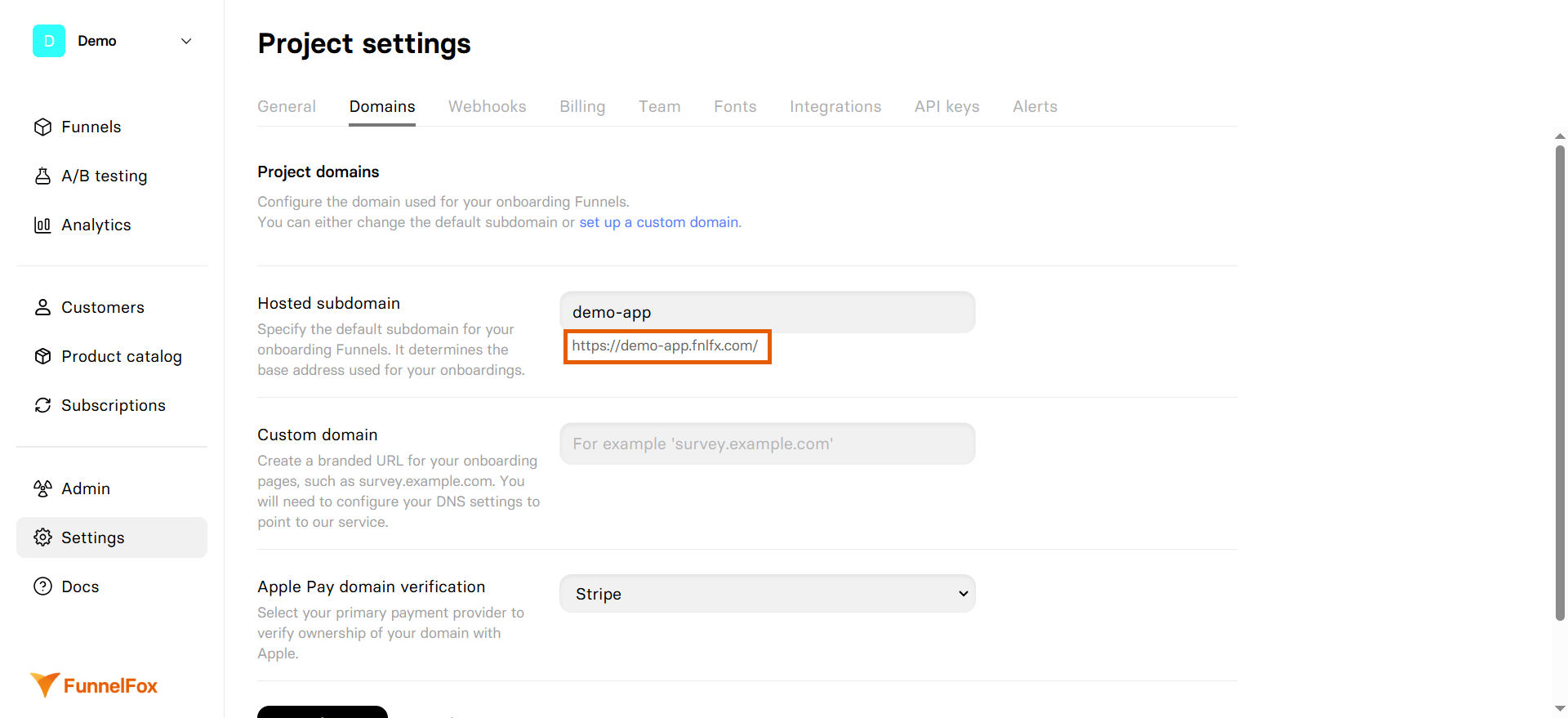
Task: Expand the Demo project switcher chevron
Action: [186, 41]
